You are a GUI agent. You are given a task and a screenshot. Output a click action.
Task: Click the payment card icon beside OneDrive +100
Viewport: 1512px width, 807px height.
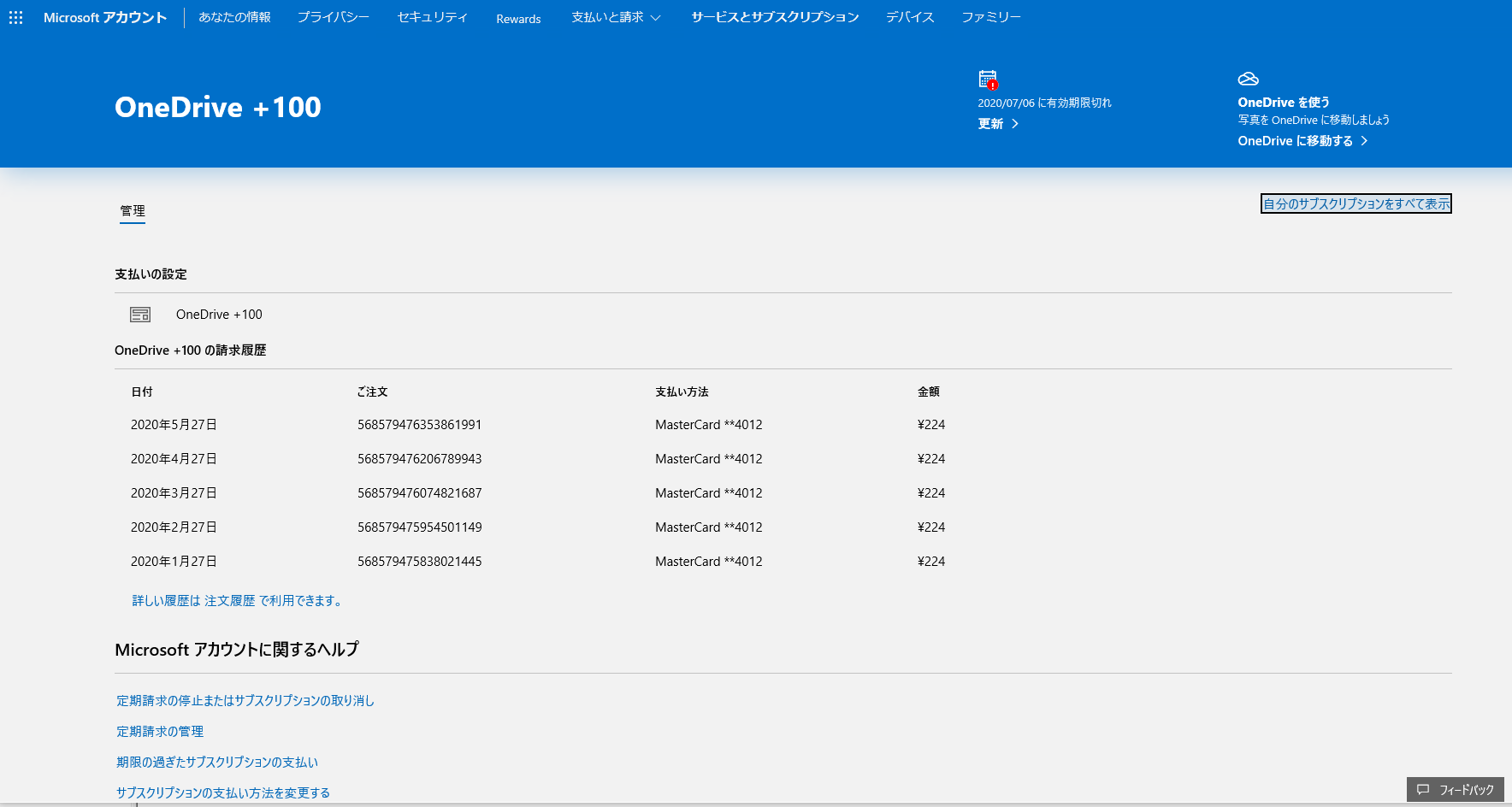[x=140, y=315]
